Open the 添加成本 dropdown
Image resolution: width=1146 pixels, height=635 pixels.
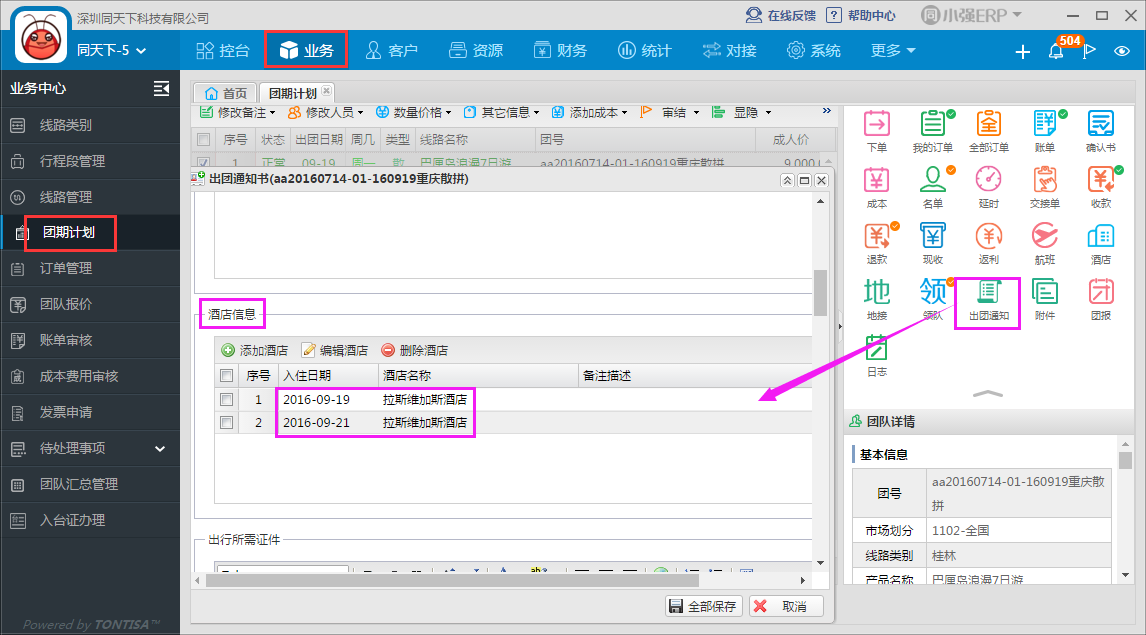[589, 113]
